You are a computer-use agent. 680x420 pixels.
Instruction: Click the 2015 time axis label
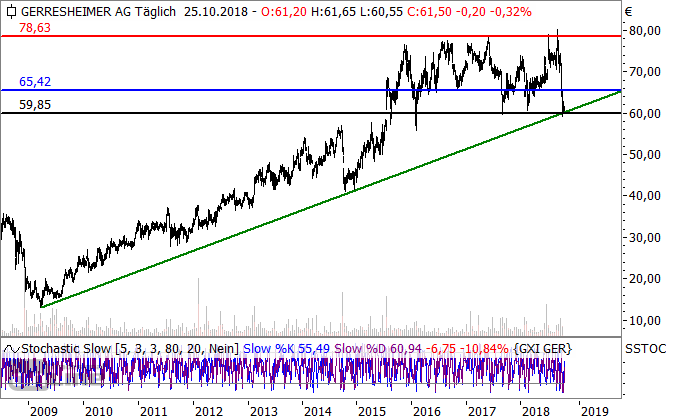tap(372, 411)
